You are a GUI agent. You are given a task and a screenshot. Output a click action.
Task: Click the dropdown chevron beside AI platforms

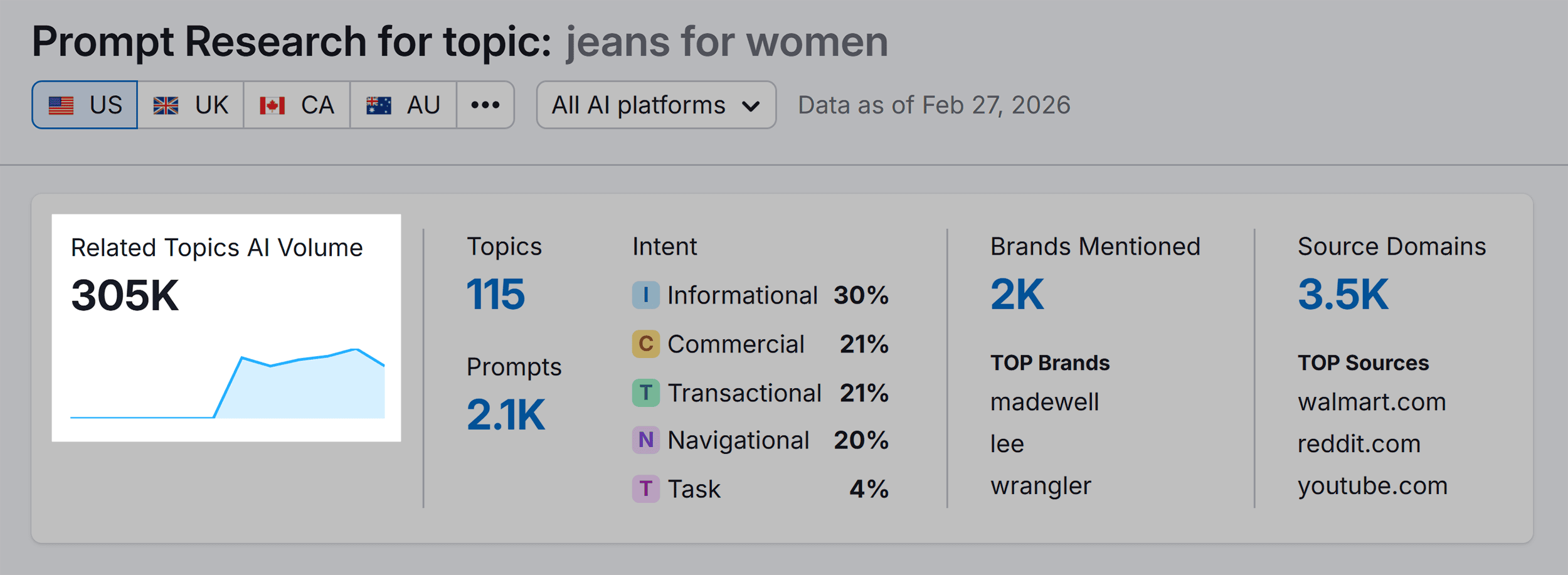coord(750,106)
